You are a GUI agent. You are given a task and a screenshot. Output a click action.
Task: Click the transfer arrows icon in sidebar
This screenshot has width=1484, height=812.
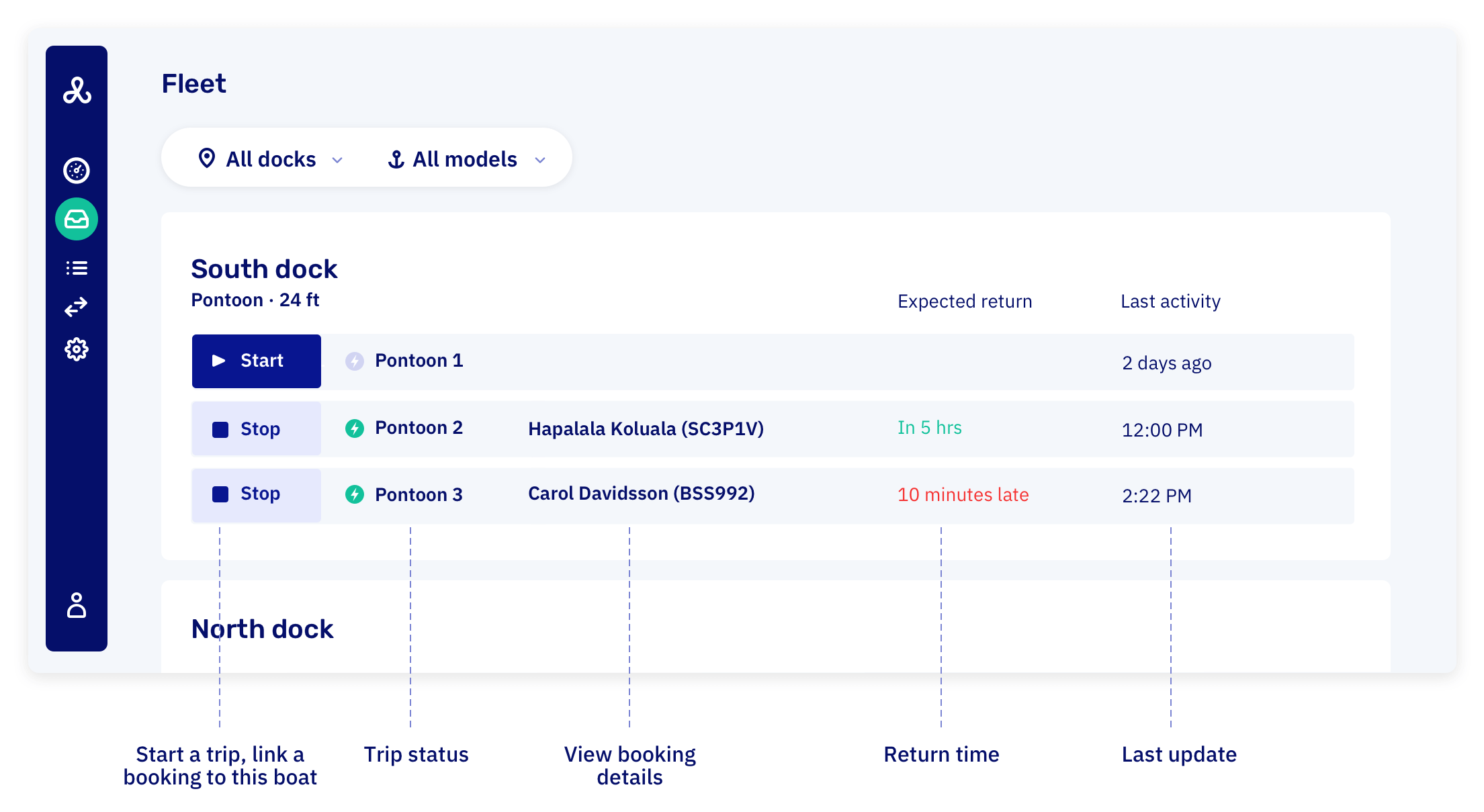77,307
